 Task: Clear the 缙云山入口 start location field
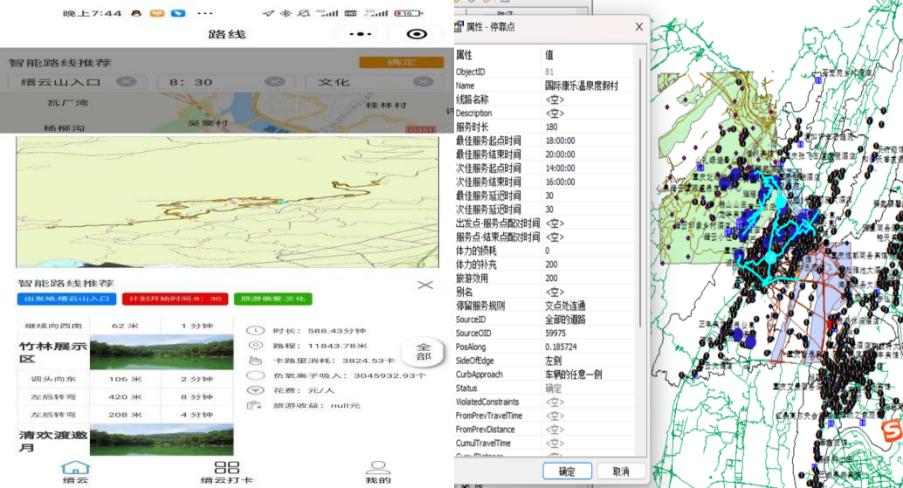125,82
